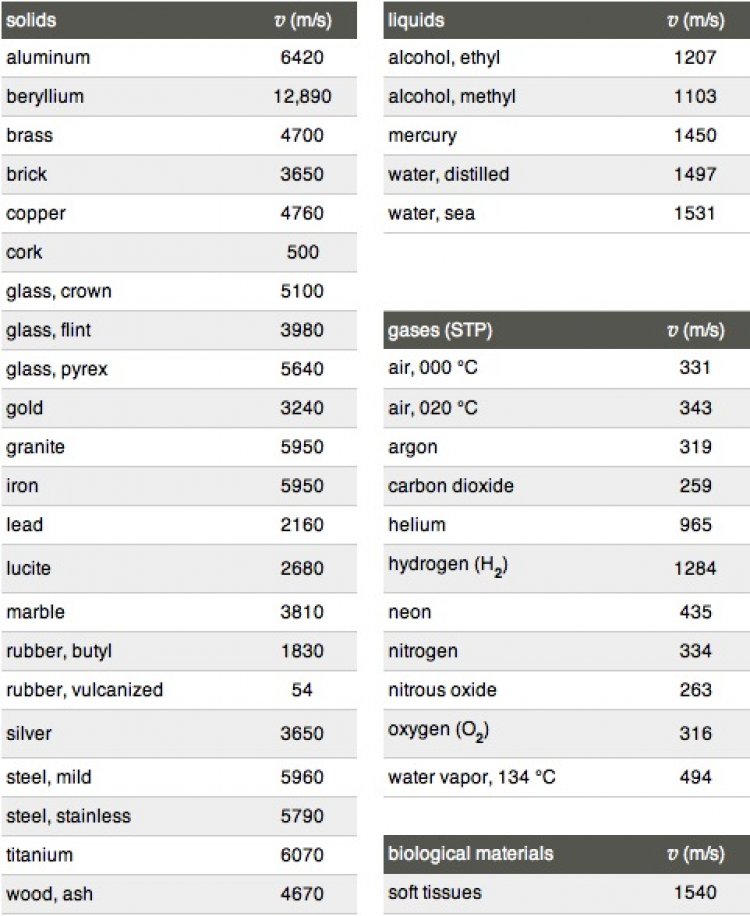Screen dimensions: 750x916
Task: Click the solids table header
Action: coord(31,20)
